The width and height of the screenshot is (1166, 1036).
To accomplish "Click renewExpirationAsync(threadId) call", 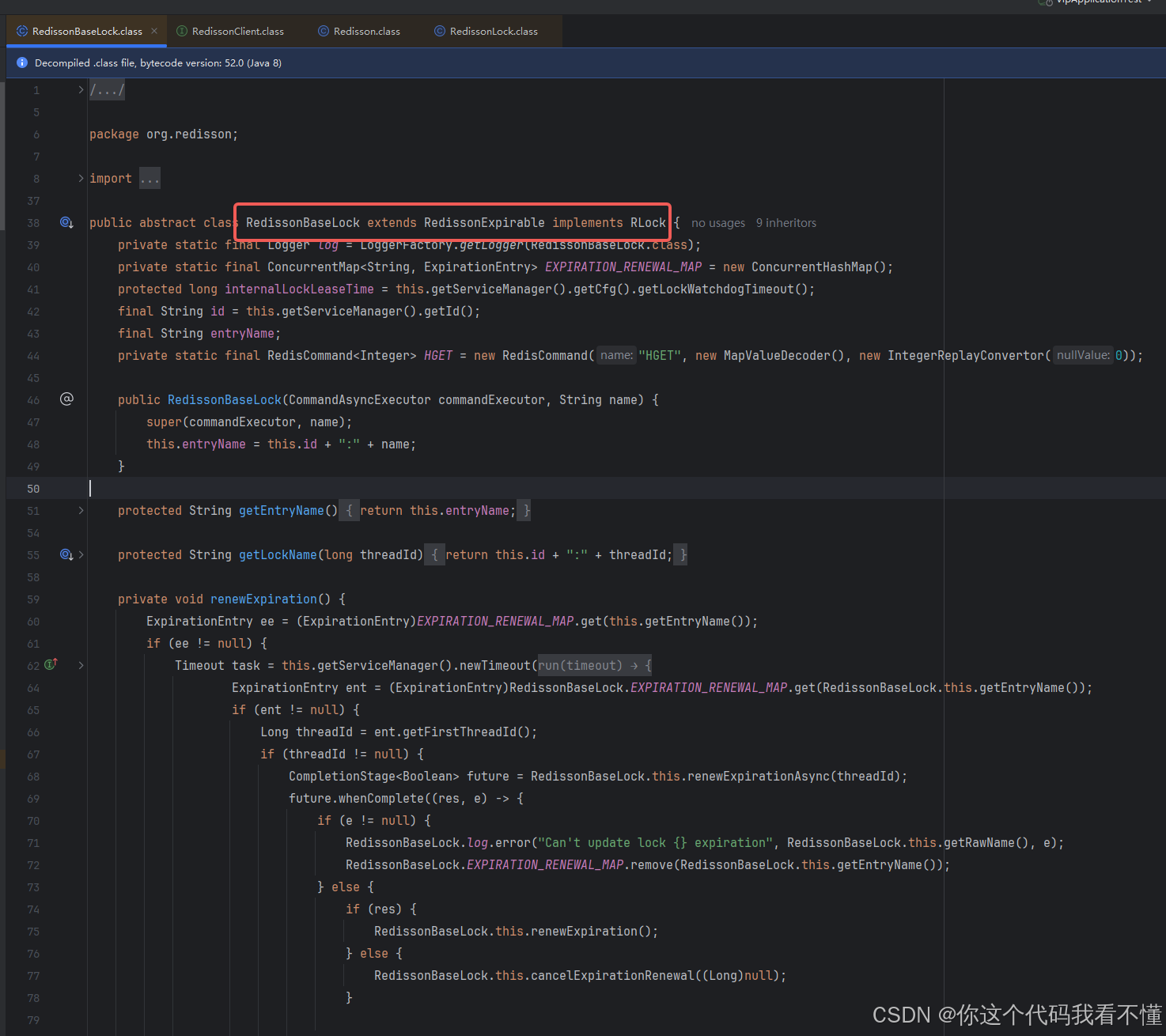I will pyautogui.click(x=793, y=777).
